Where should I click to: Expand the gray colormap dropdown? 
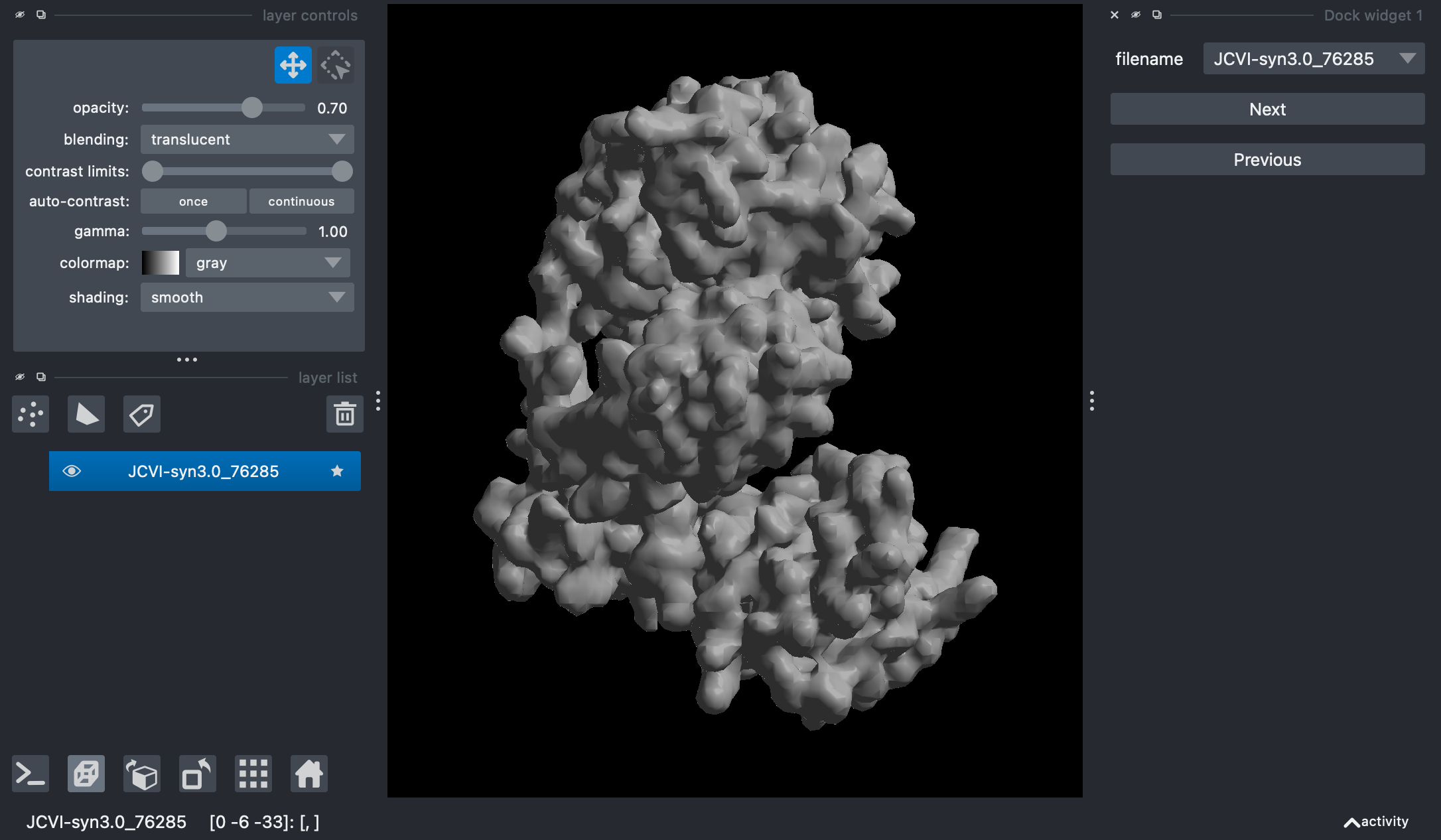(267, 263)
